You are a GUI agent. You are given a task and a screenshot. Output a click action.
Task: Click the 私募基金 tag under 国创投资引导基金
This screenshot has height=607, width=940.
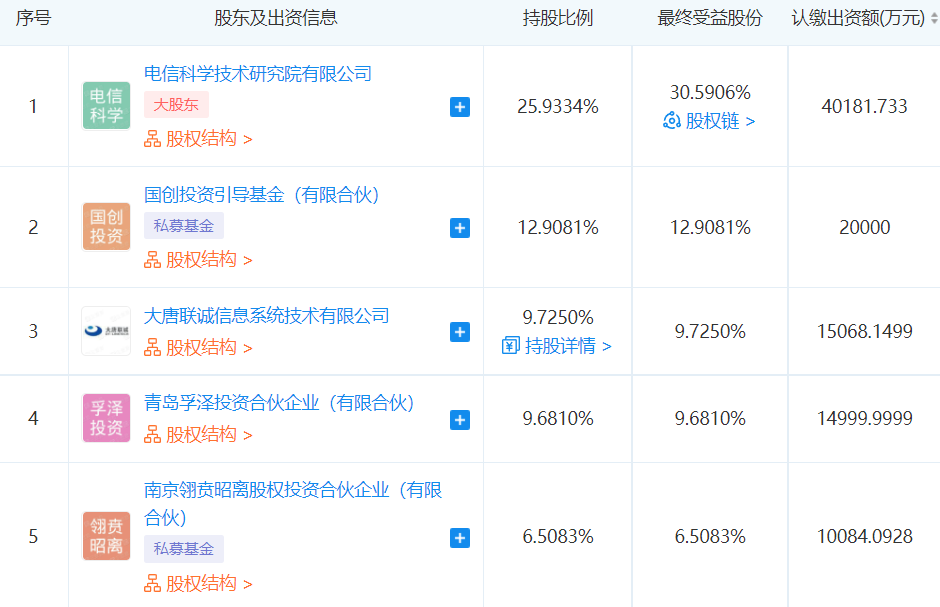[x=183, y=226]
